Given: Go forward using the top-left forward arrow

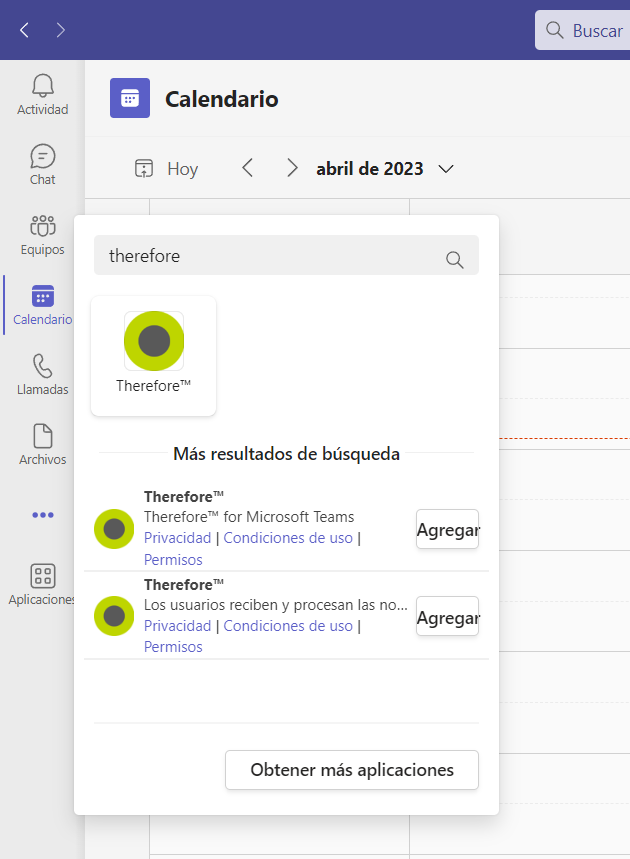Looking at the screenshot, I should pos(61,30).
